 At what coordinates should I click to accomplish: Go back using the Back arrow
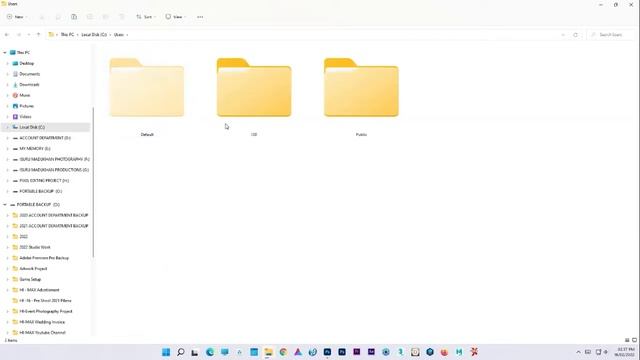[x=7, y=35]
